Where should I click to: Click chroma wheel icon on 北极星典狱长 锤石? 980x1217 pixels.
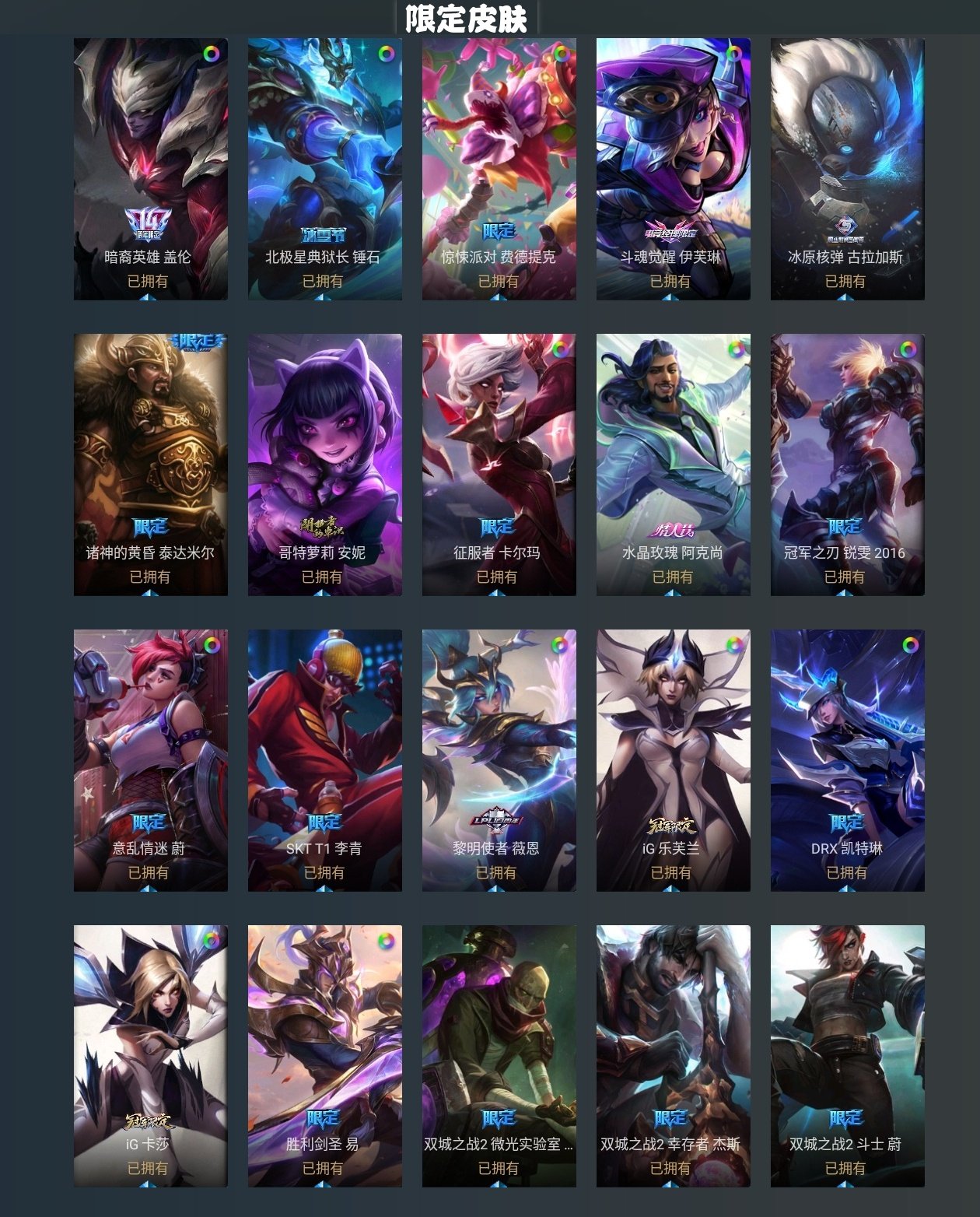pyautogui.click(x=386, y=54)
